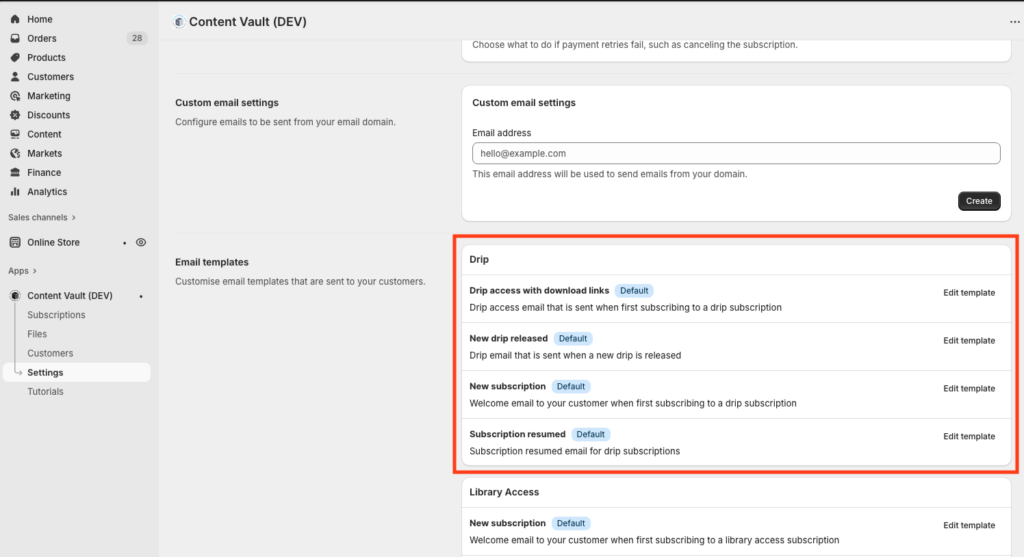Click the Markets globe icon
The height and width of the screenshot is (557, 1024).
(15, 153)
